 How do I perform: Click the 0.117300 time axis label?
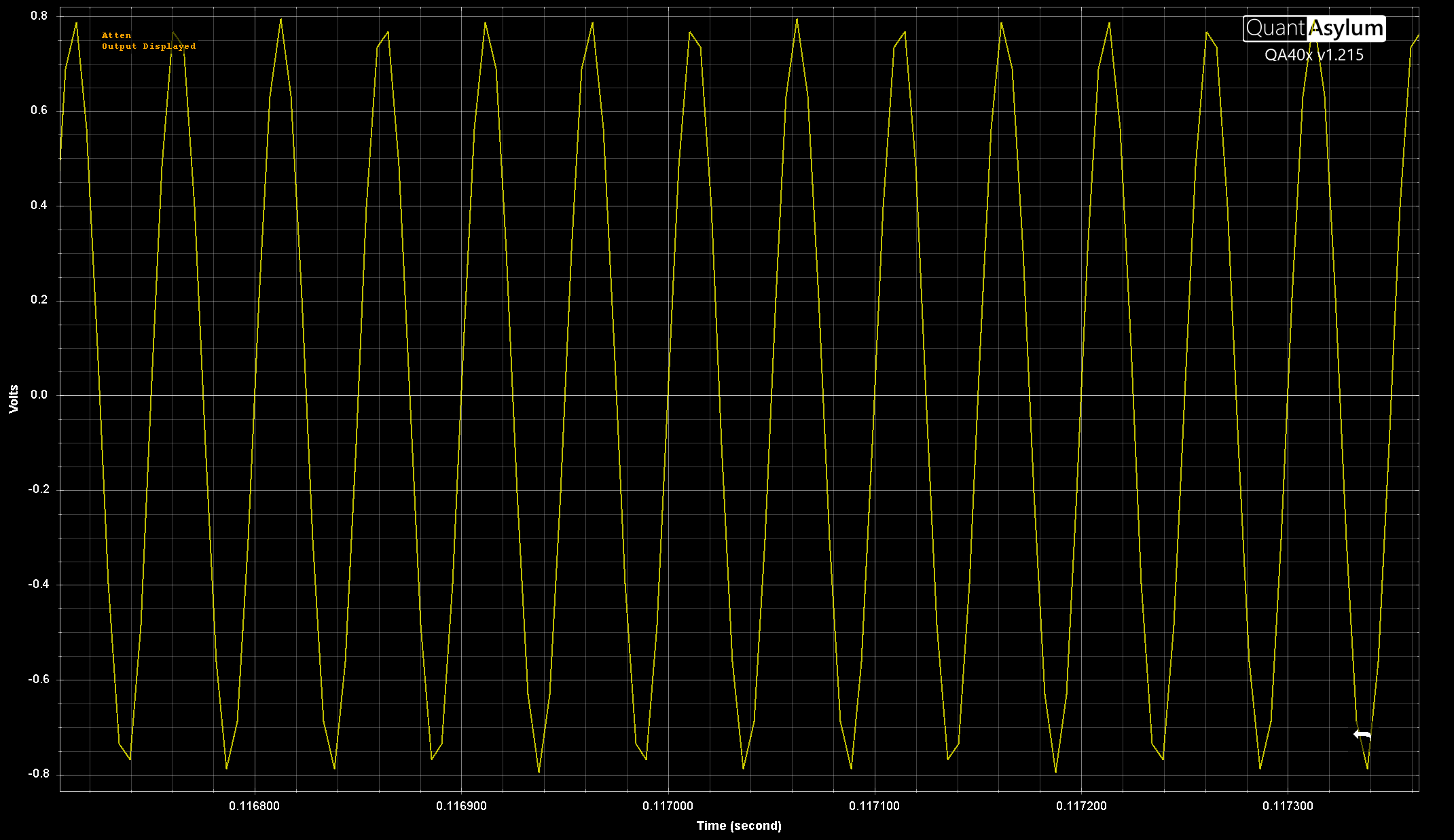pyautogui.click(x=1288, y=806)
